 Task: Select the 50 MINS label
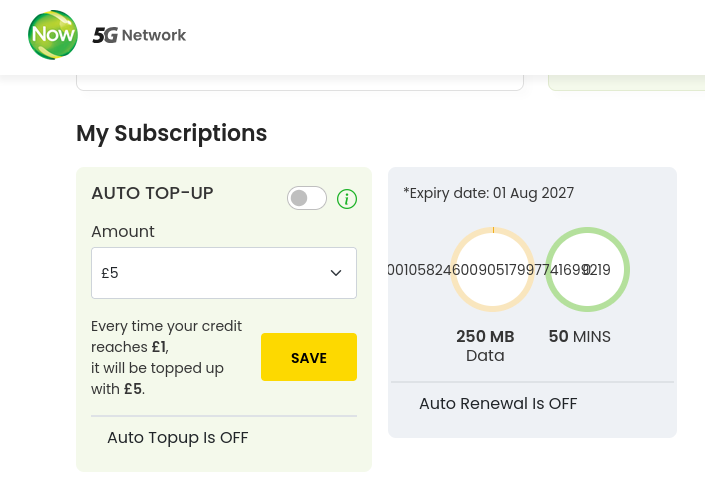[x=579, y=337]
